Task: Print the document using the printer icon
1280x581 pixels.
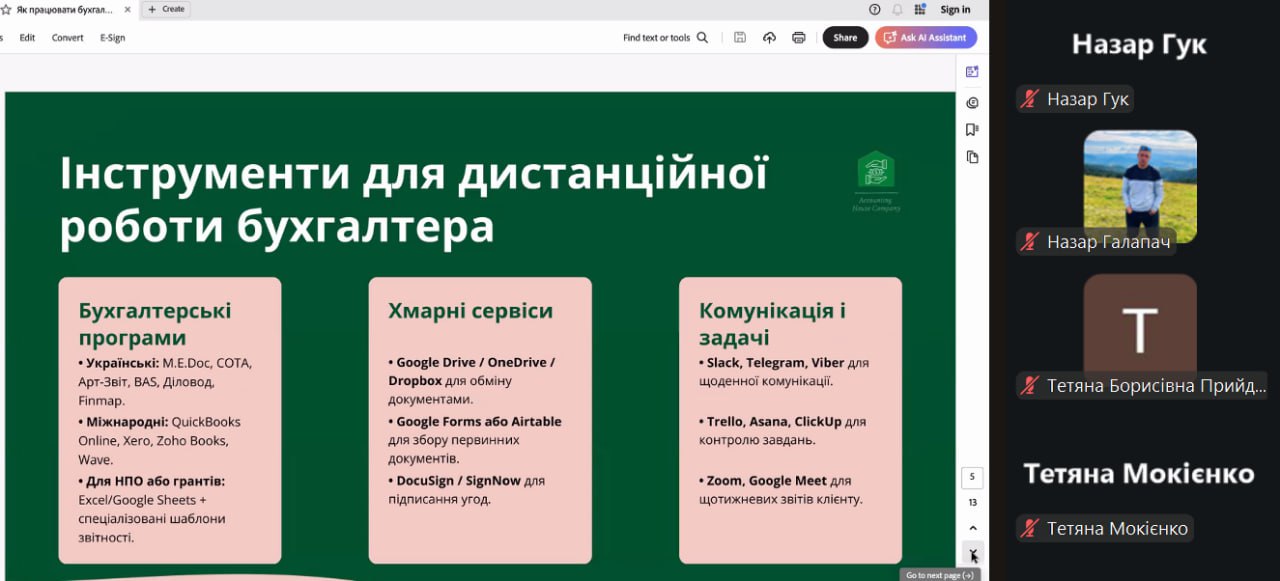Action: pos(798,38)
